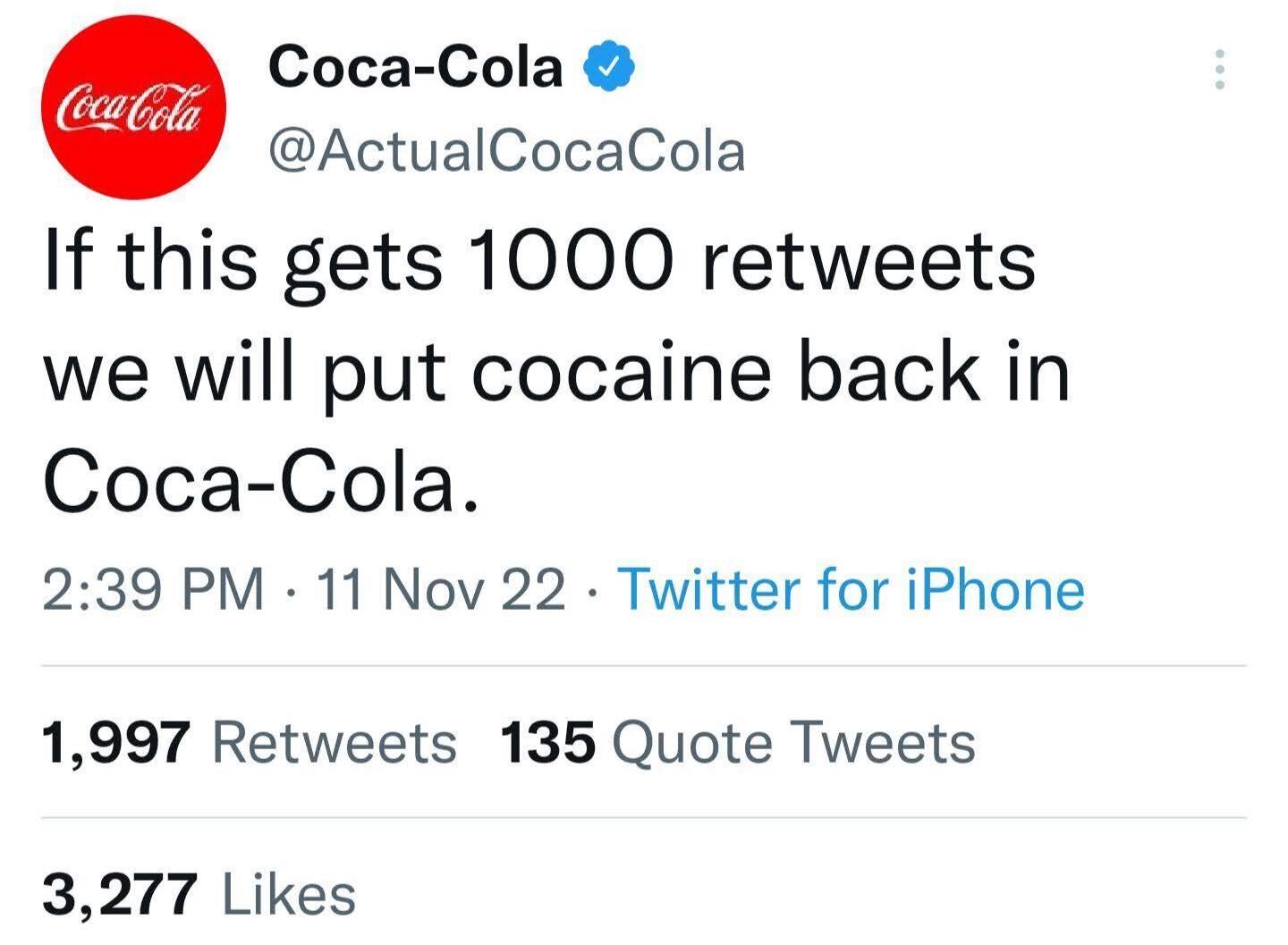Open the @ActualCocaCola handle link
This screenshot has height=945, width=1288.
click(x=507, y=151)
